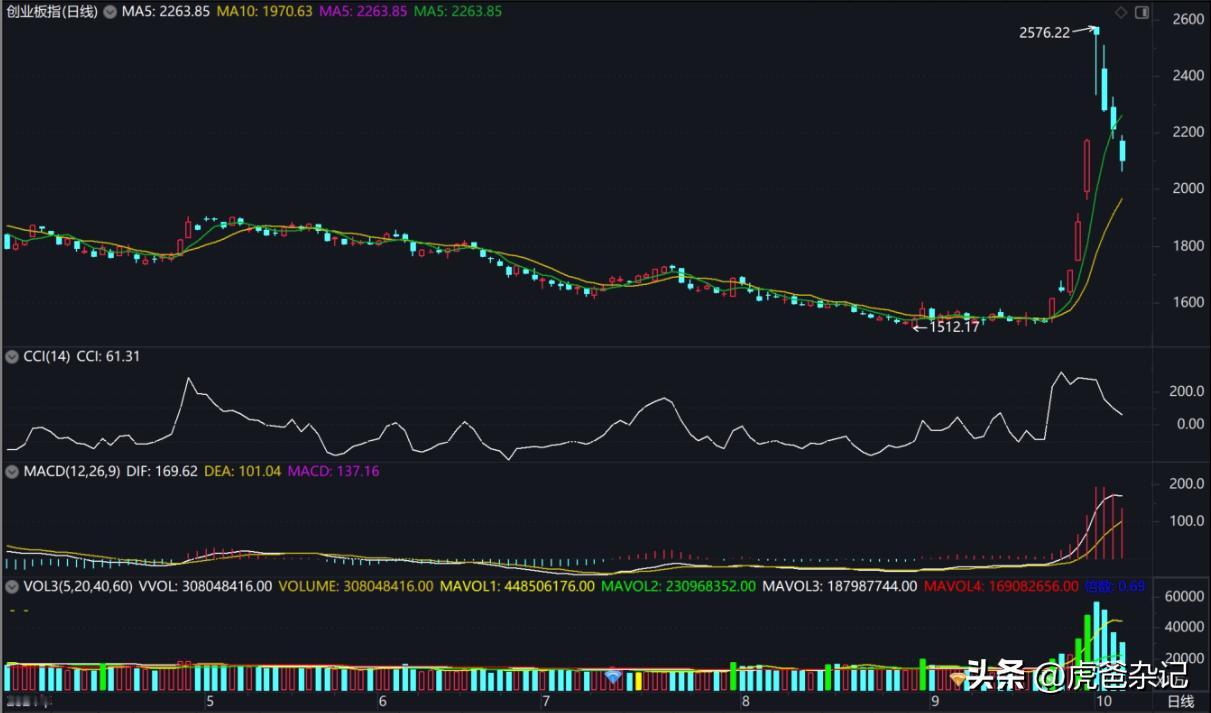Click the 2600 price axis label
1211x713 pixels.
point(1189,19)
